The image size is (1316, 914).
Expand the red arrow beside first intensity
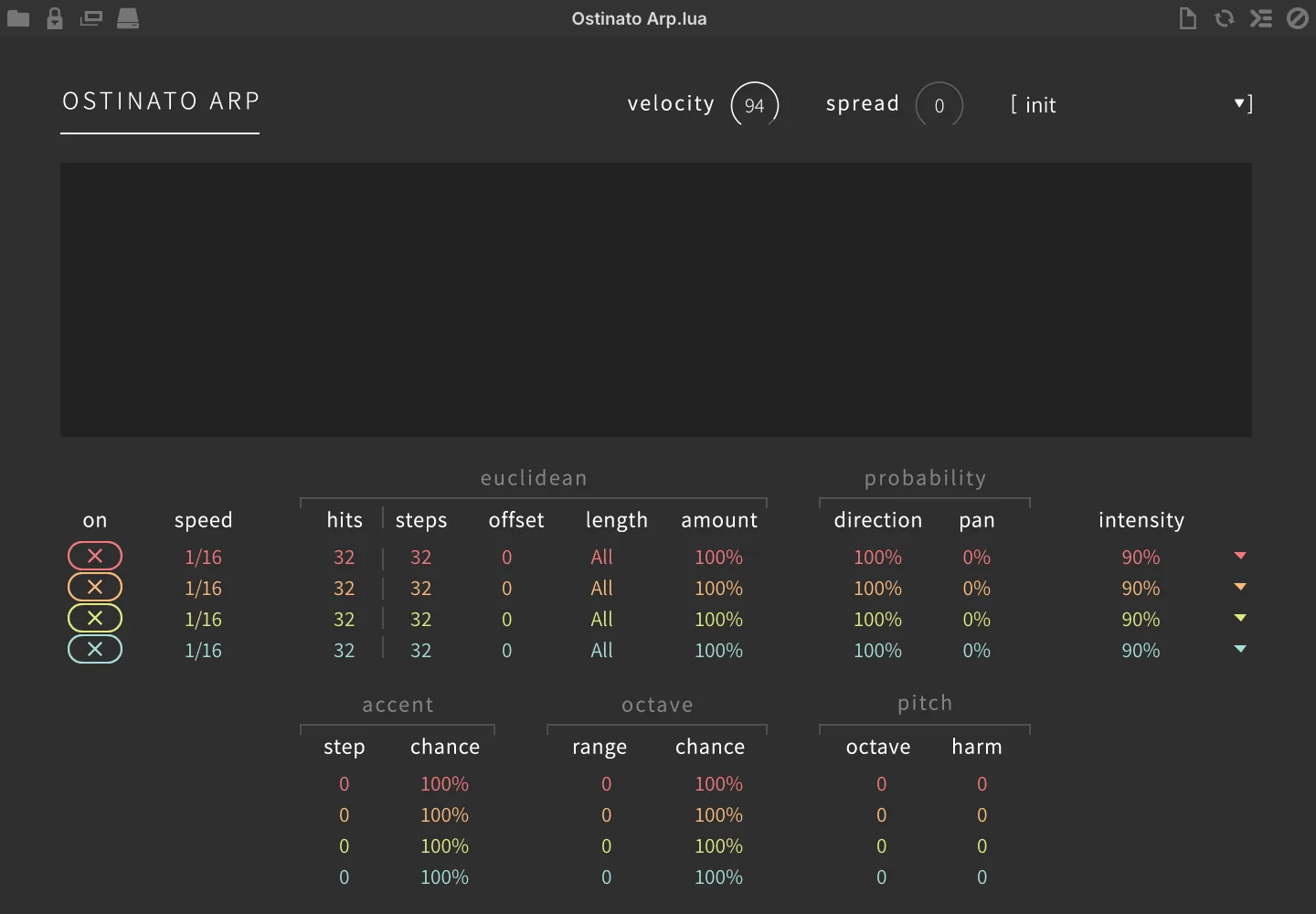[x=1240, y=556]
